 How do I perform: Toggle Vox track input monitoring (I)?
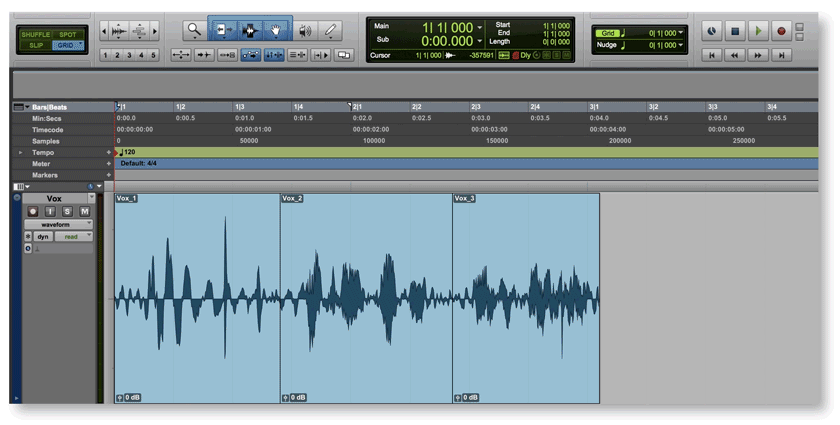click(x=50, y=212)
